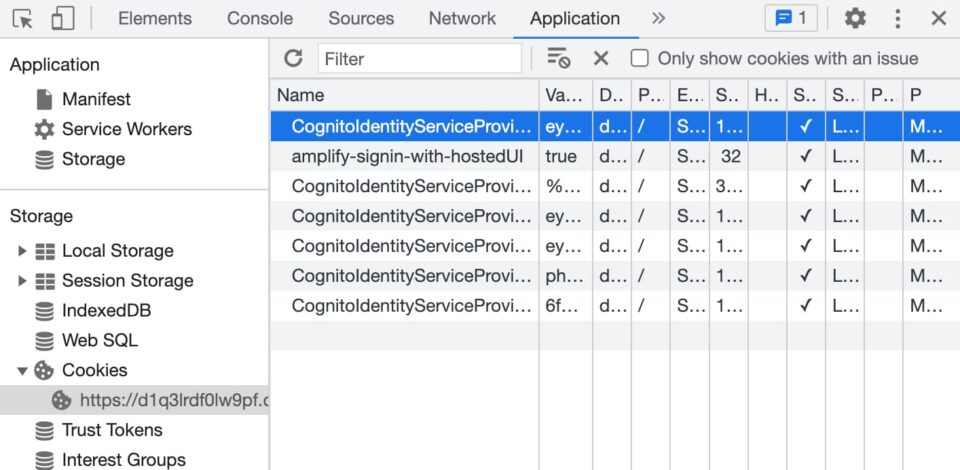Open the three-dot DevTools menu
Viewport: 960px width, 470px height.
[x=898, y=19]
